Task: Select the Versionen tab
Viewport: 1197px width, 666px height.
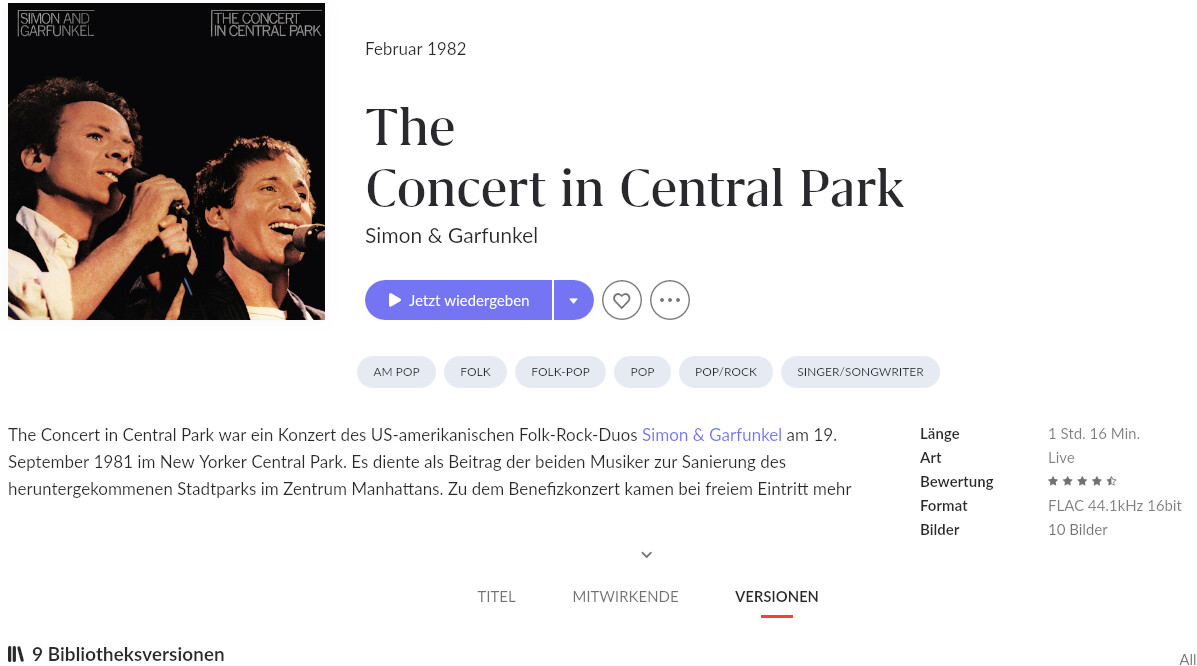Action: (x=776, y=597)
